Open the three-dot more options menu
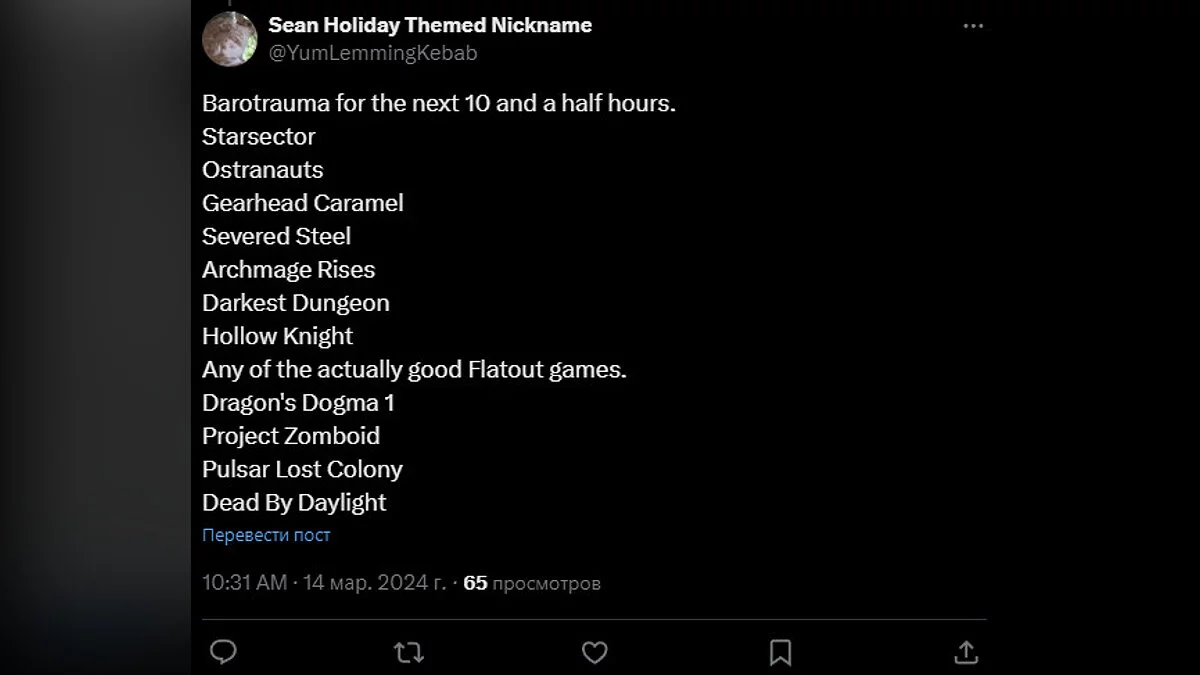The width and height of the screenshot is (1200, 675). tap(973, 27)
